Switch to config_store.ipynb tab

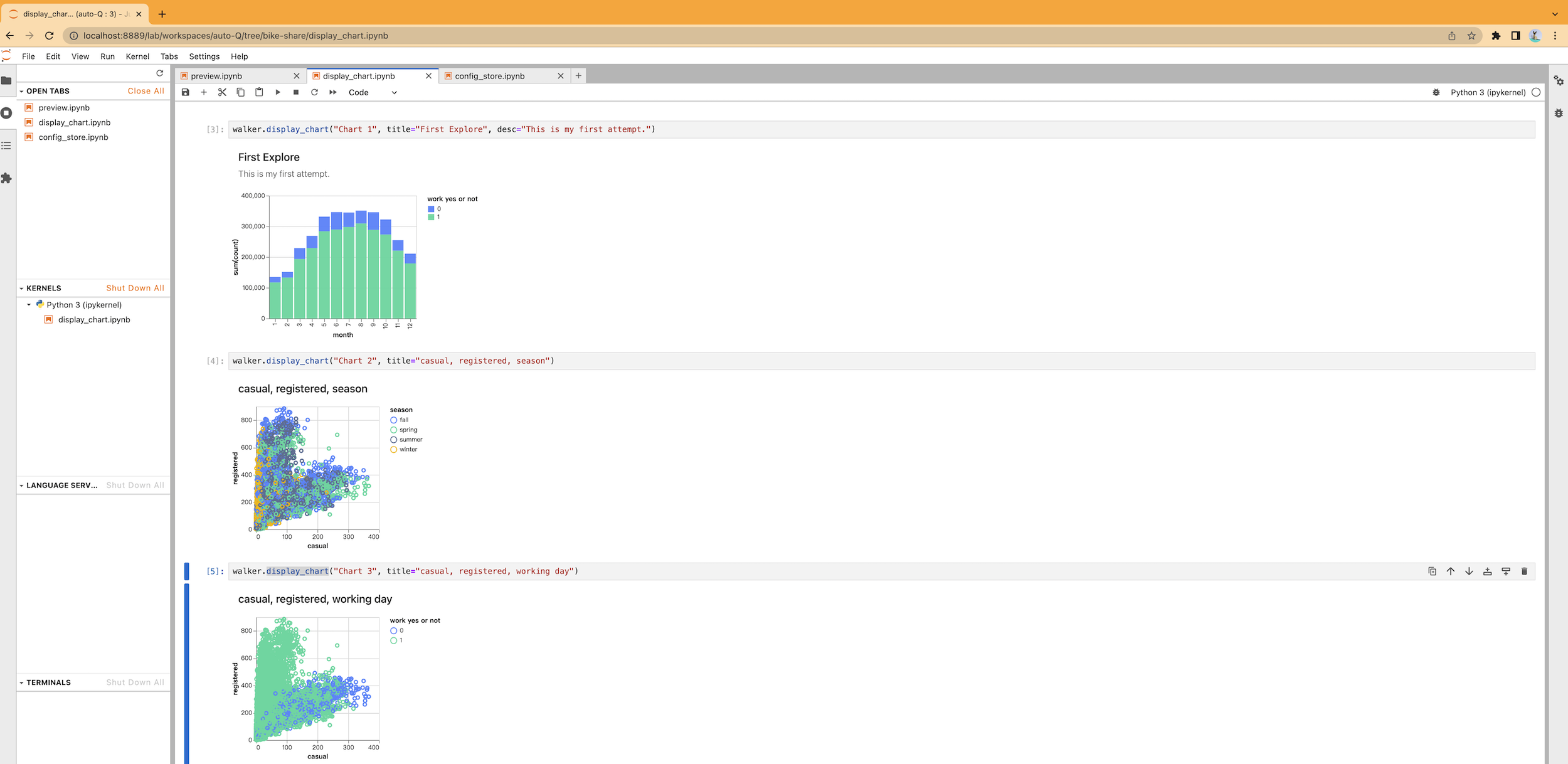(490, 76)
